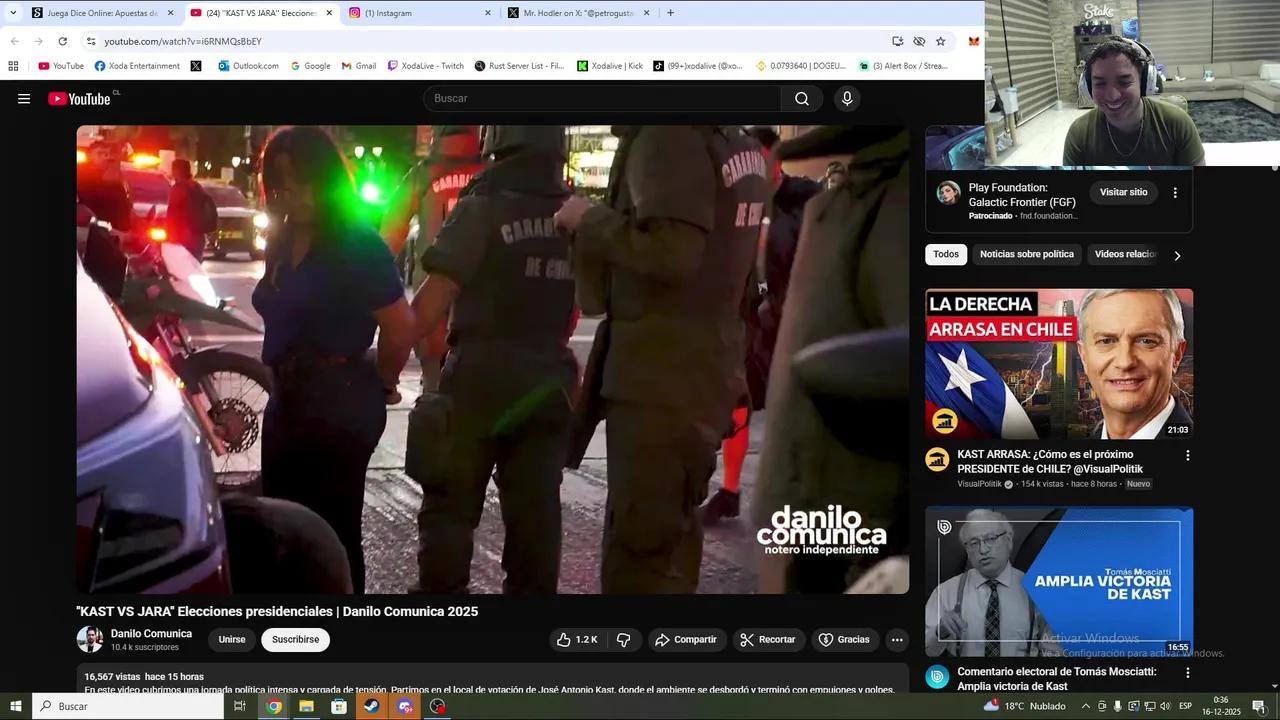Open the YouTube hamburger guide menu

pos(24,98)
